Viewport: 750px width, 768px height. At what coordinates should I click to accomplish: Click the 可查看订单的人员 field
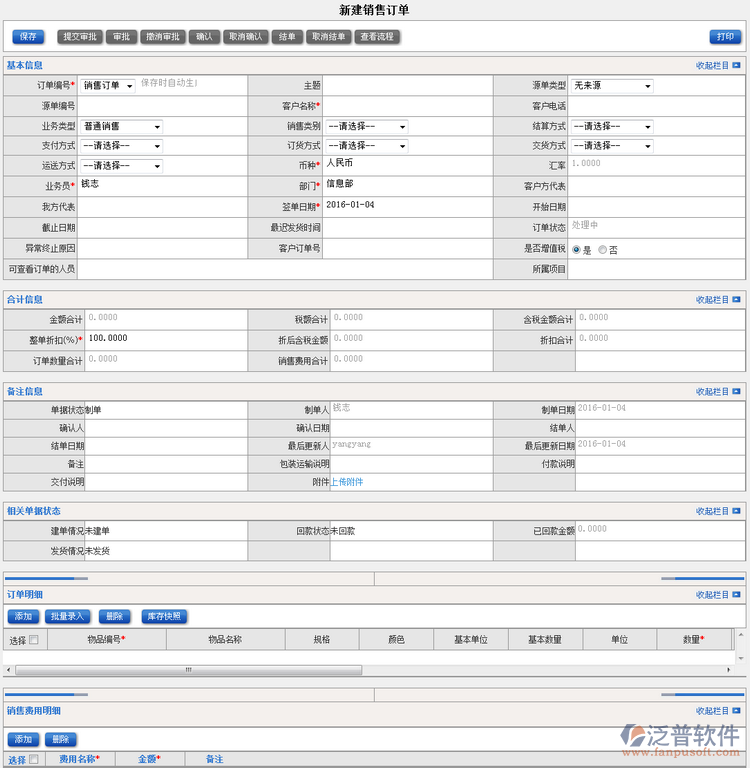285,269
